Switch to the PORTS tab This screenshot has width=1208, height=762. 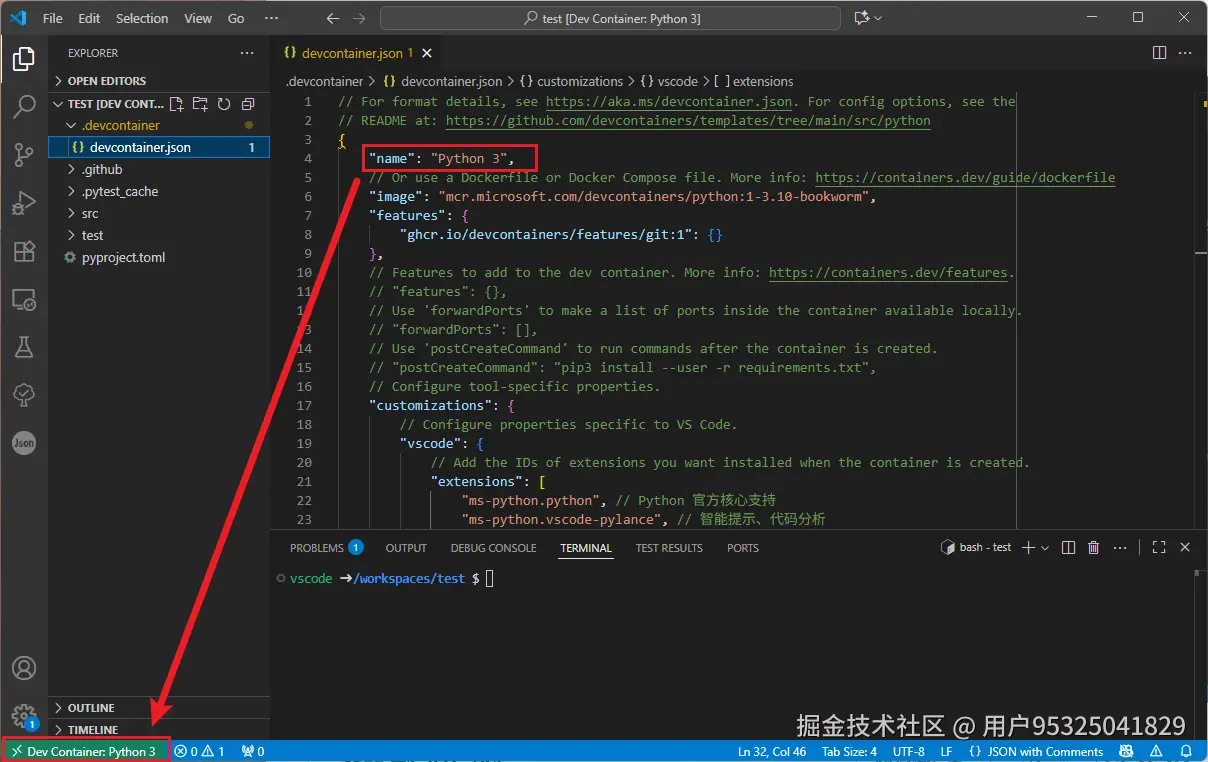coord(743,548)
